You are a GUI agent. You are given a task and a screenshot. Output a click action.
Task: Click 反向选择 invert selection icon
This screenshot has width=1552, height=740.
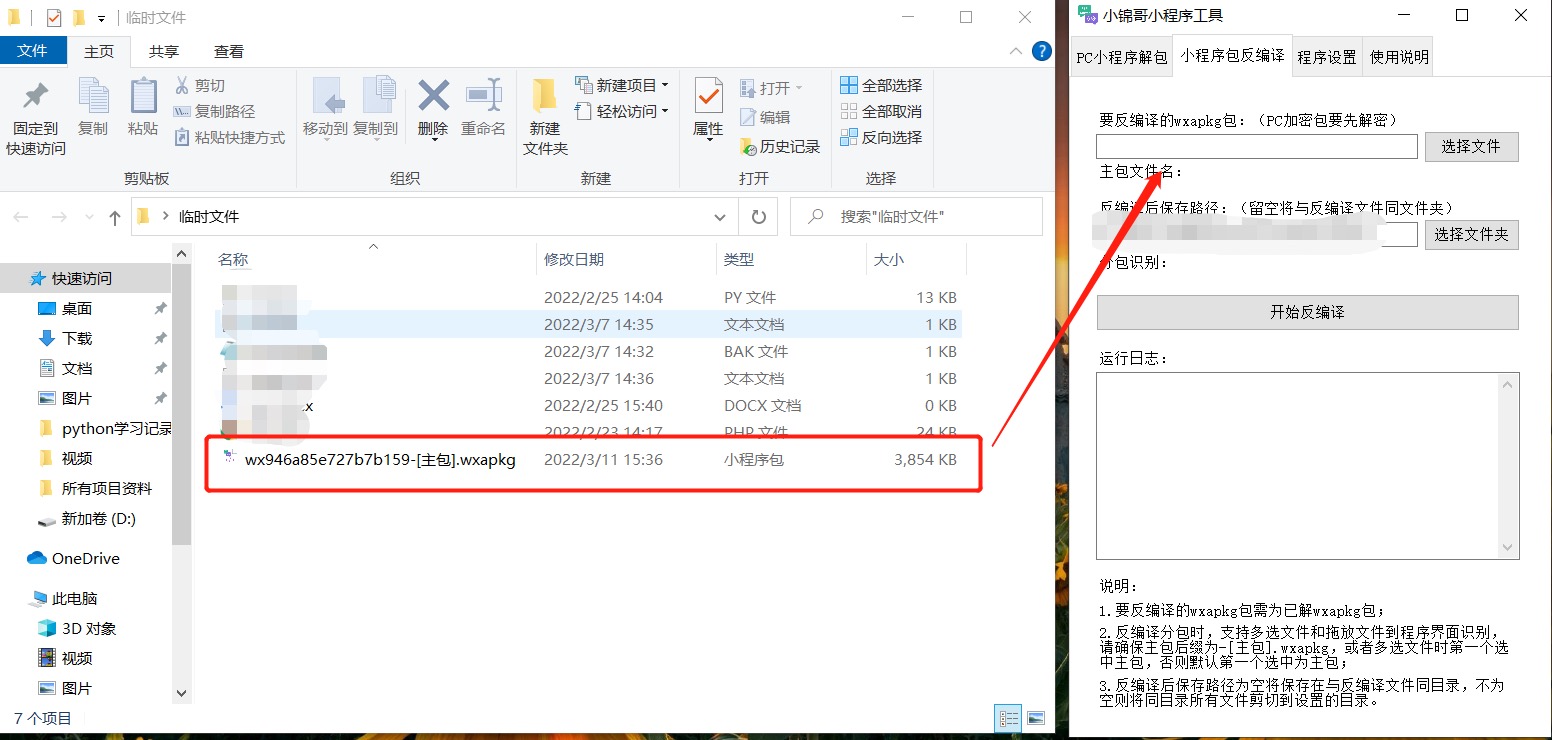coord(882,137)
